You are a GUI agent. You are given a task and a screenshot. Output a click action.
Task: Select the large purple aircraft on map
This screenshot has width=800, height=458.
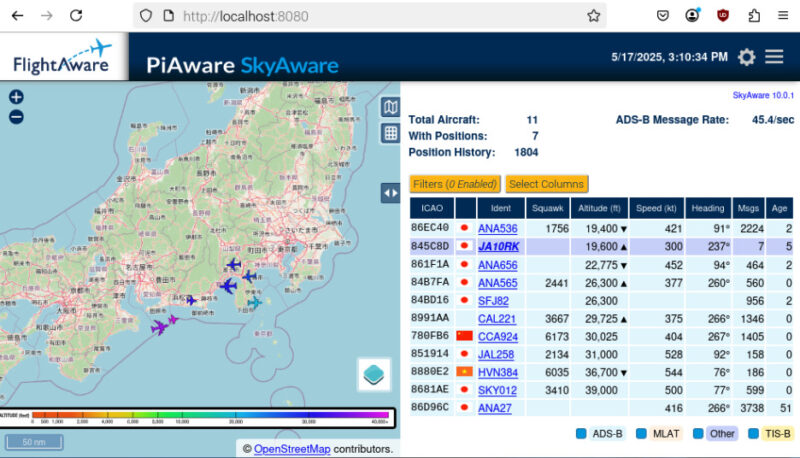(160, 327)
